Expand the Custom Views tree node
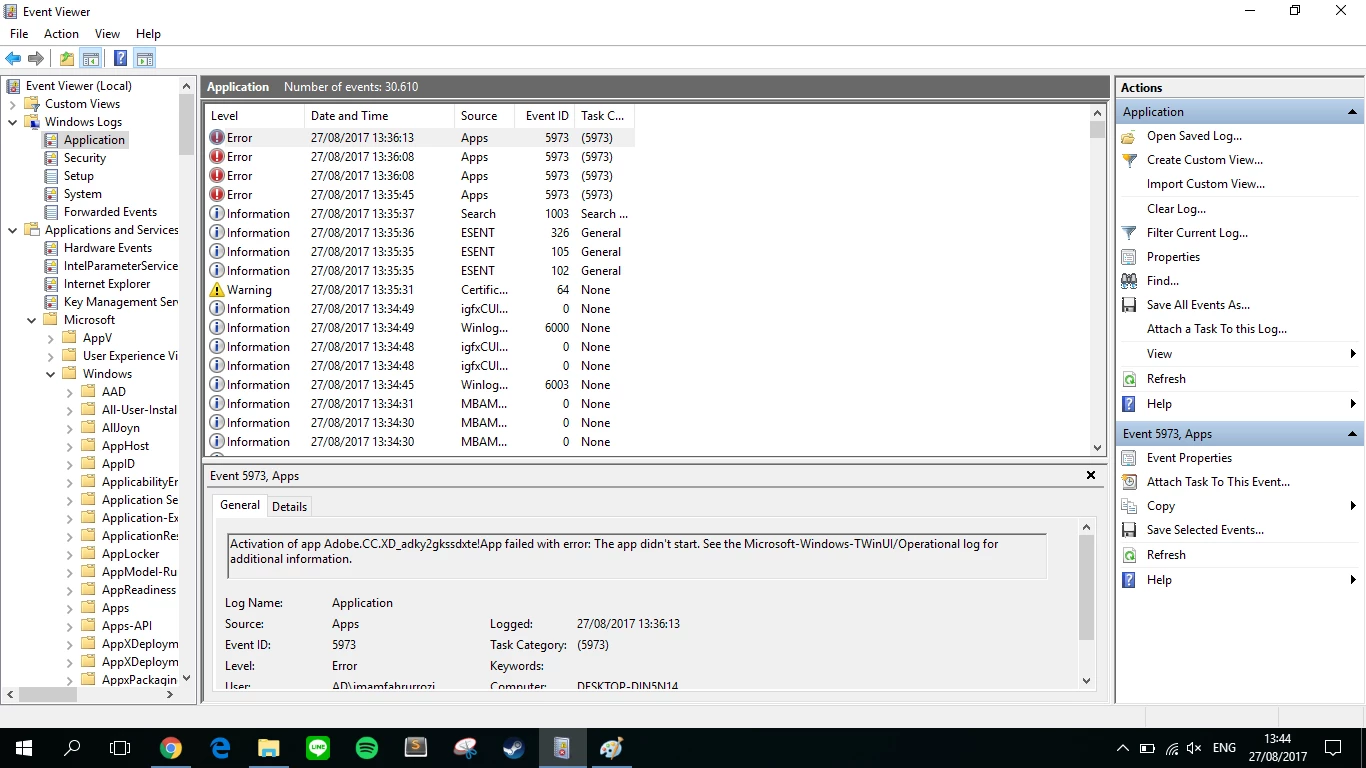 tap(12, 104)
